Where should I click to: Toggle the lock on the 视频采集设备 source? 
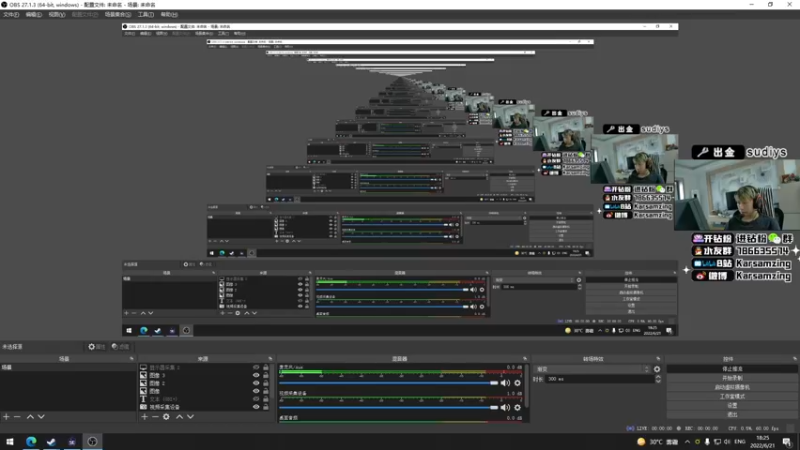[x=266, y=407]
